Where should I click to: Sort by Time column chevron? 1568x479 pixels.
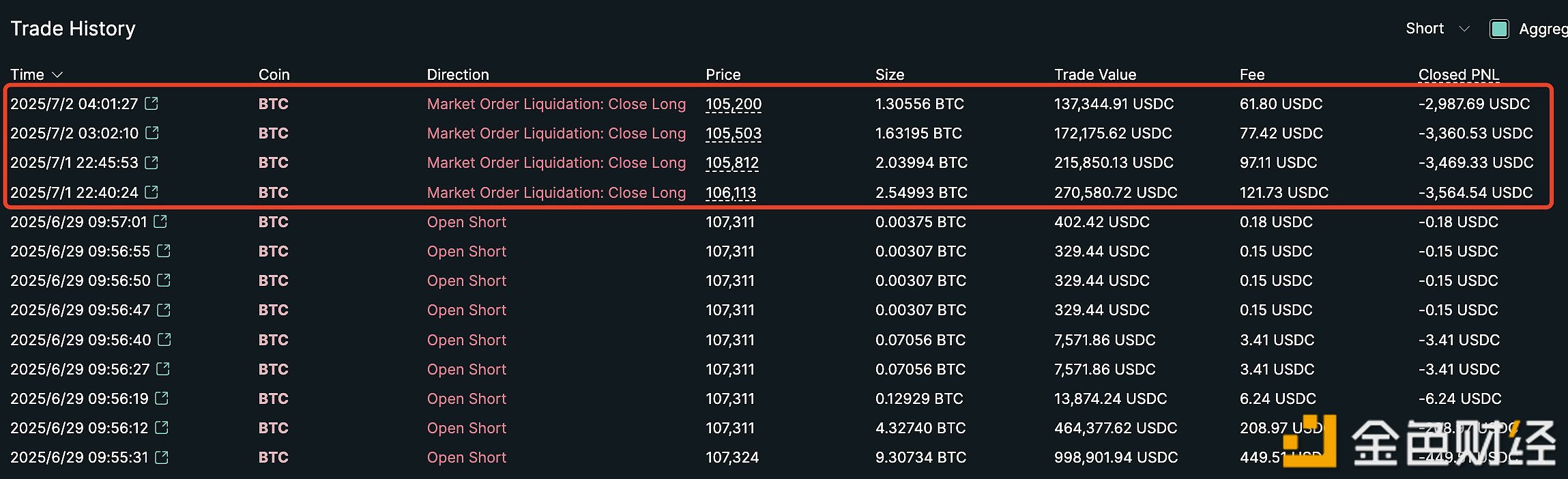(57, 74)
